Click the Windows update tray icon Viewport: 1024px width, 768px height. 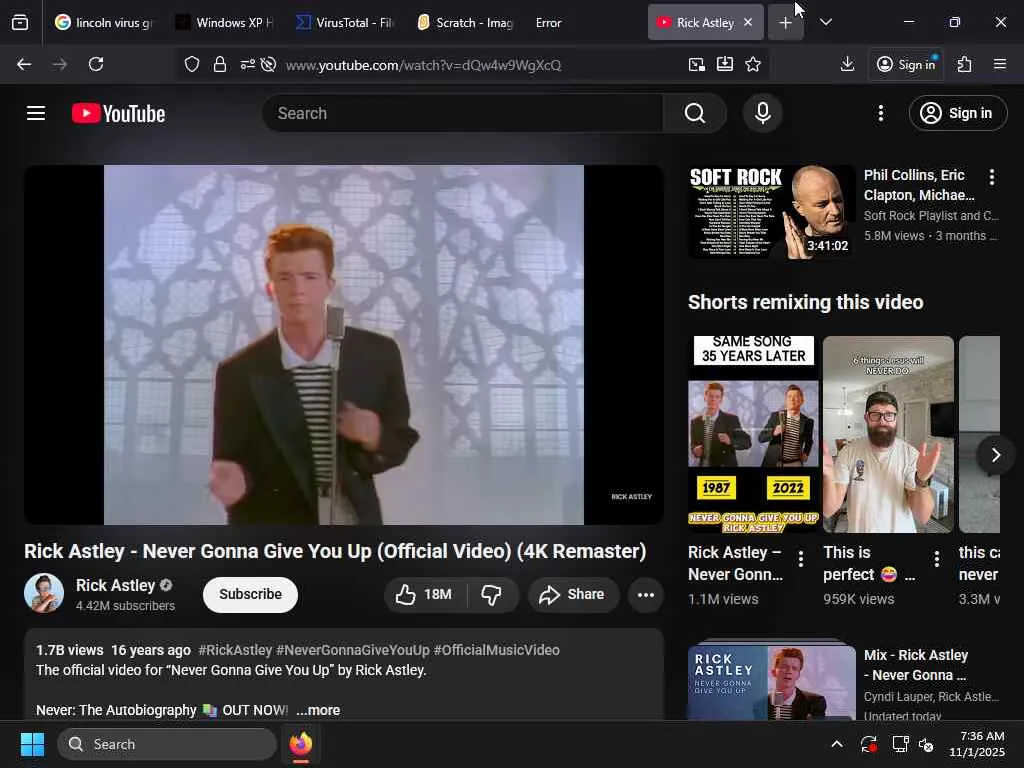[869, 744]
